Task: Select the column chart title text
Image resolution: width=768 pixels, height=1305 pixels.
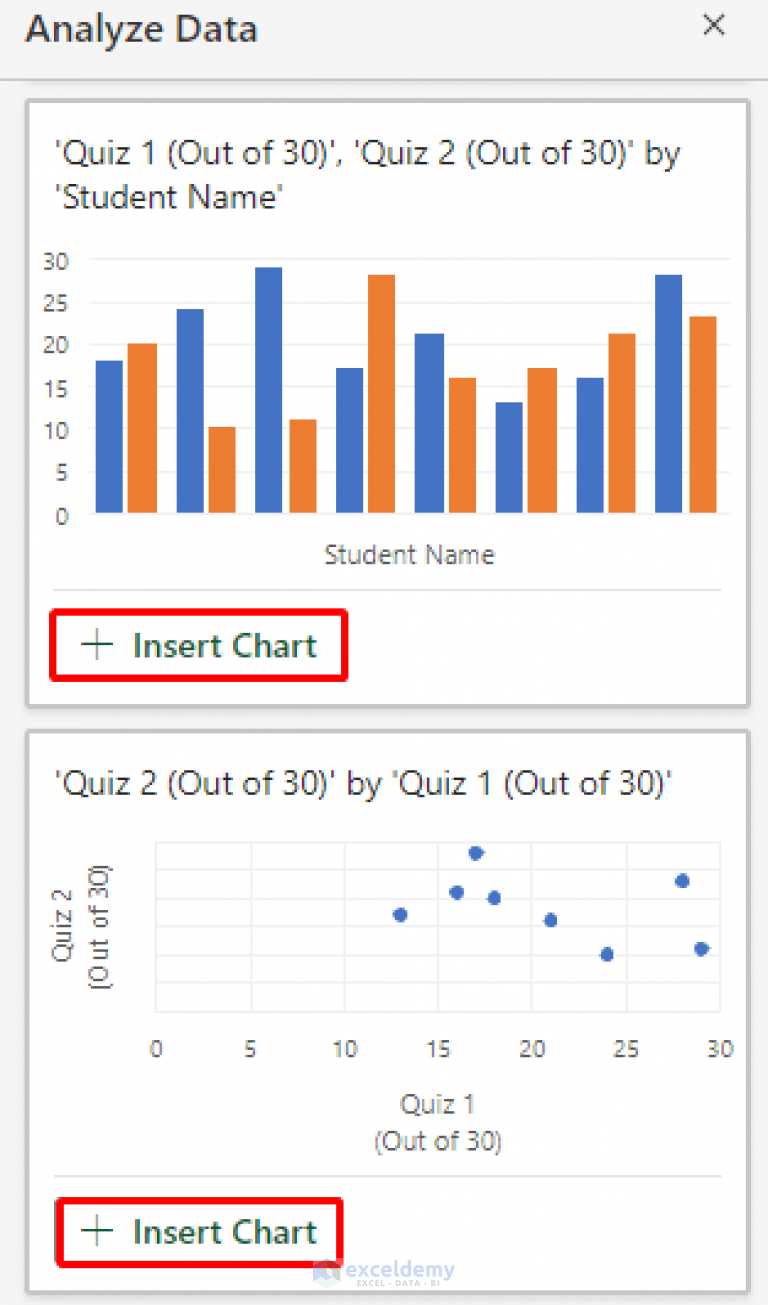Action: coord(368,175)
